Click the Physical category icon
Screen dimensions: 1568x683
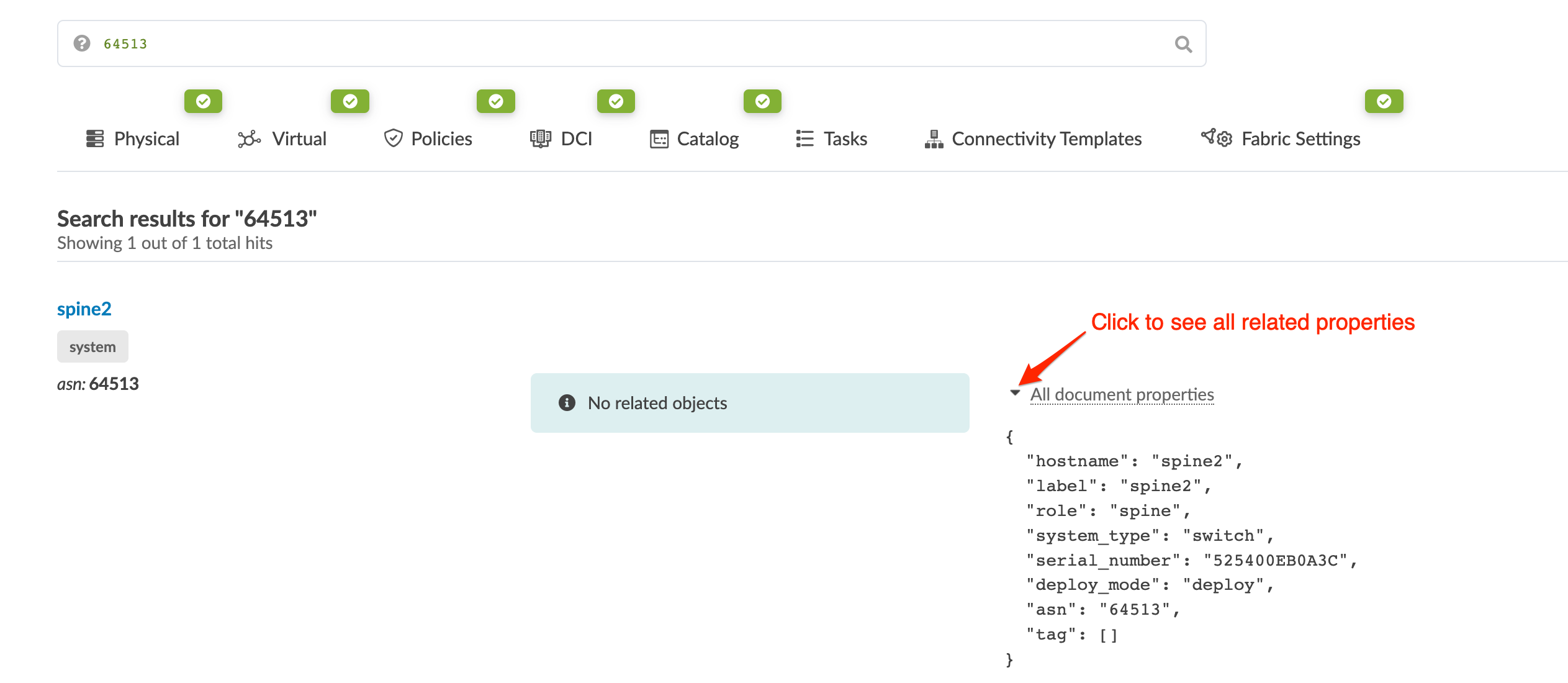pos(94,138)
